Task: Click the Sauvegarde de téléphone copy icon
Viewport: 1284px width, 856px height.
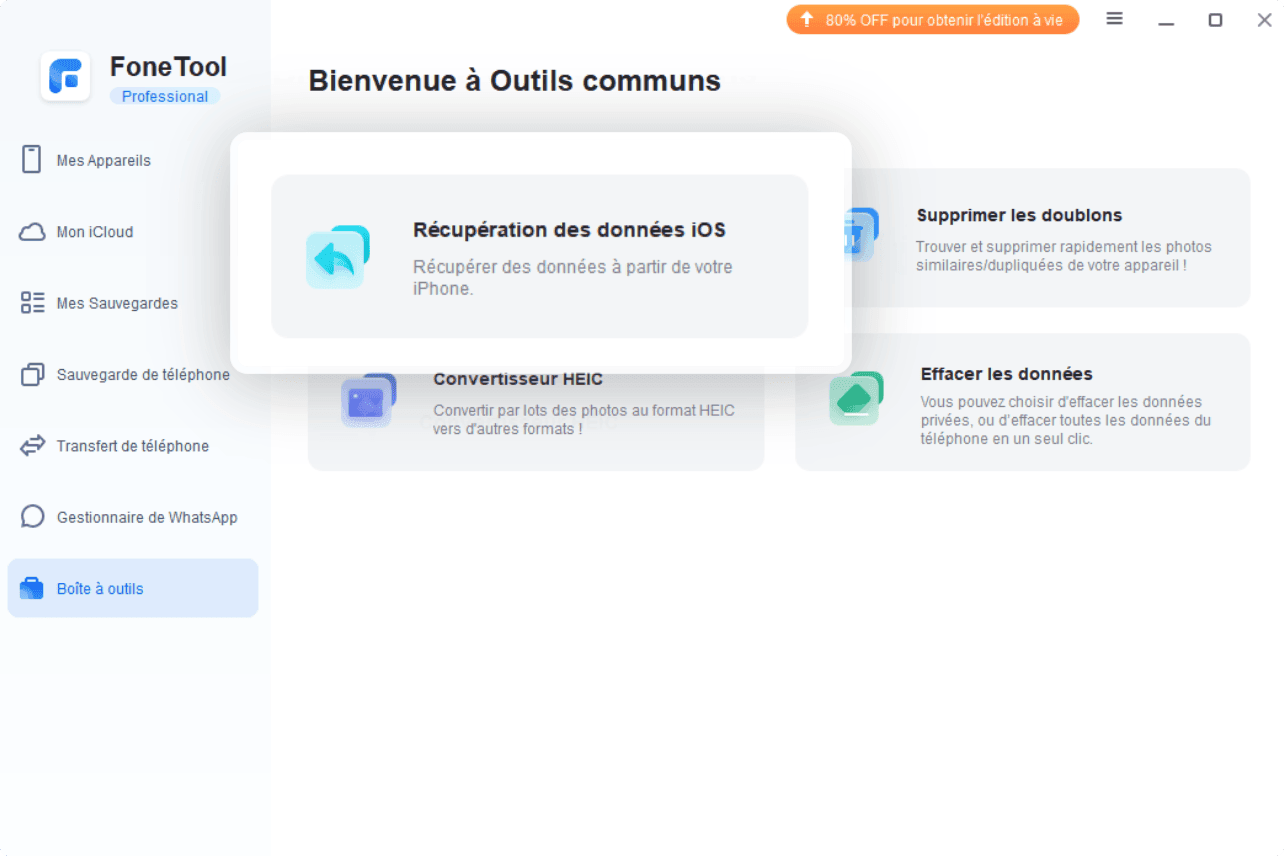Action: pyautogui.click(x=32, y=375)
